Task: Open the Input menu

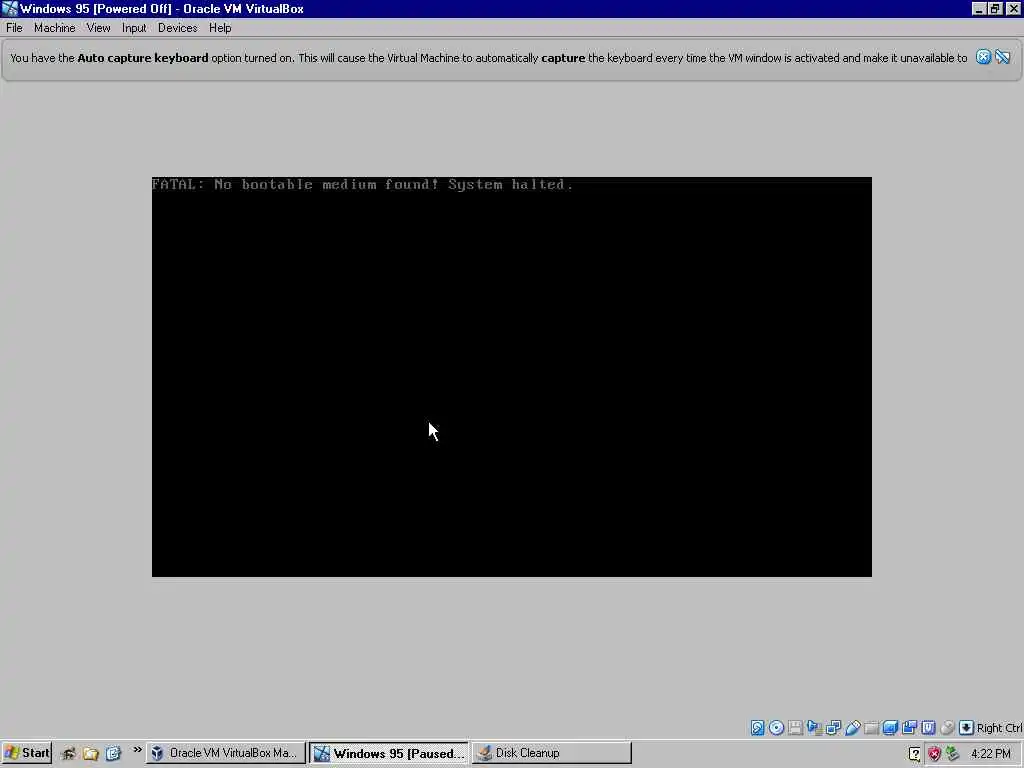Action: click(x=134, y=28)
